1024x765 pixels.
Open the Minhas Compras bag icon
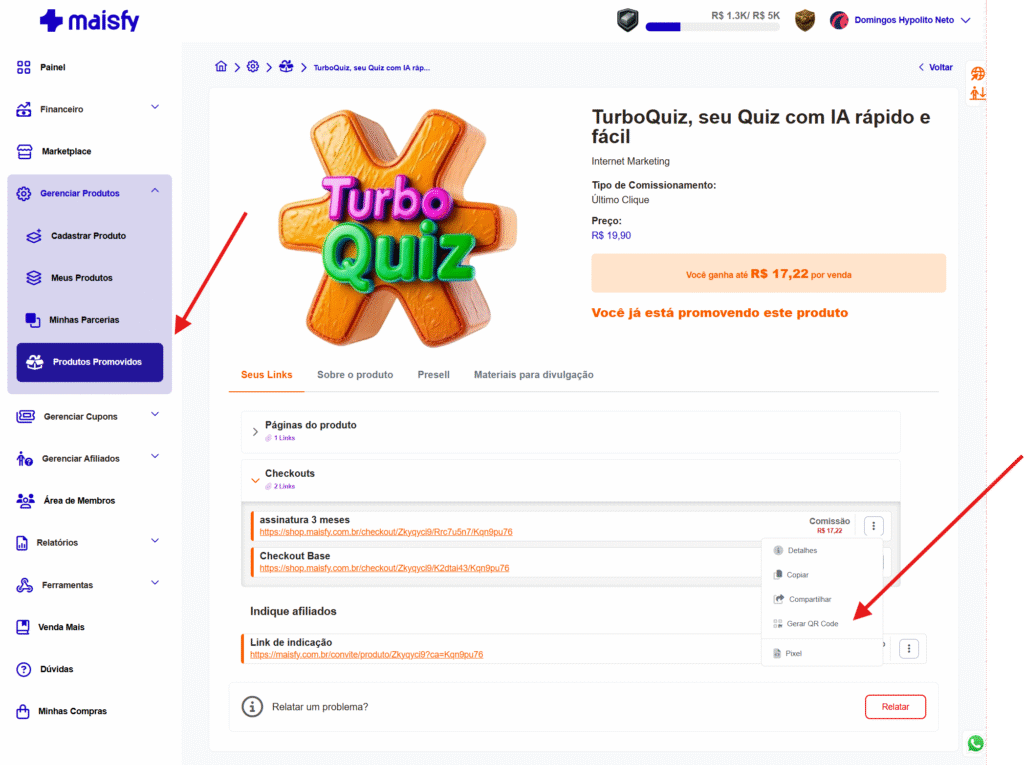[23, 711]
